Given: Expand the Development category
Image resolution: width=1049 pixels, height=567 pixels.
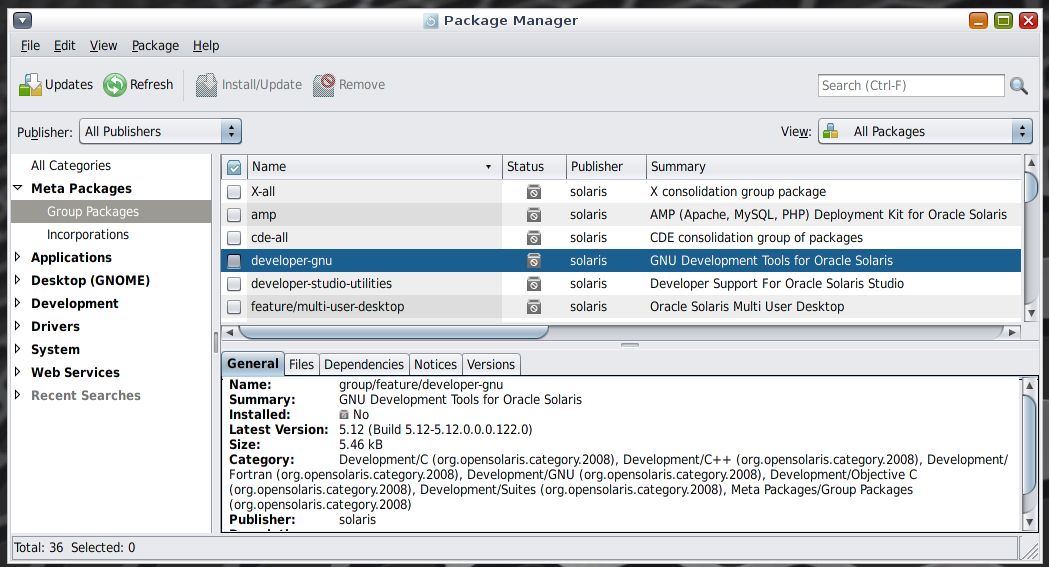Looking at the screenshot, I should 18,303.
